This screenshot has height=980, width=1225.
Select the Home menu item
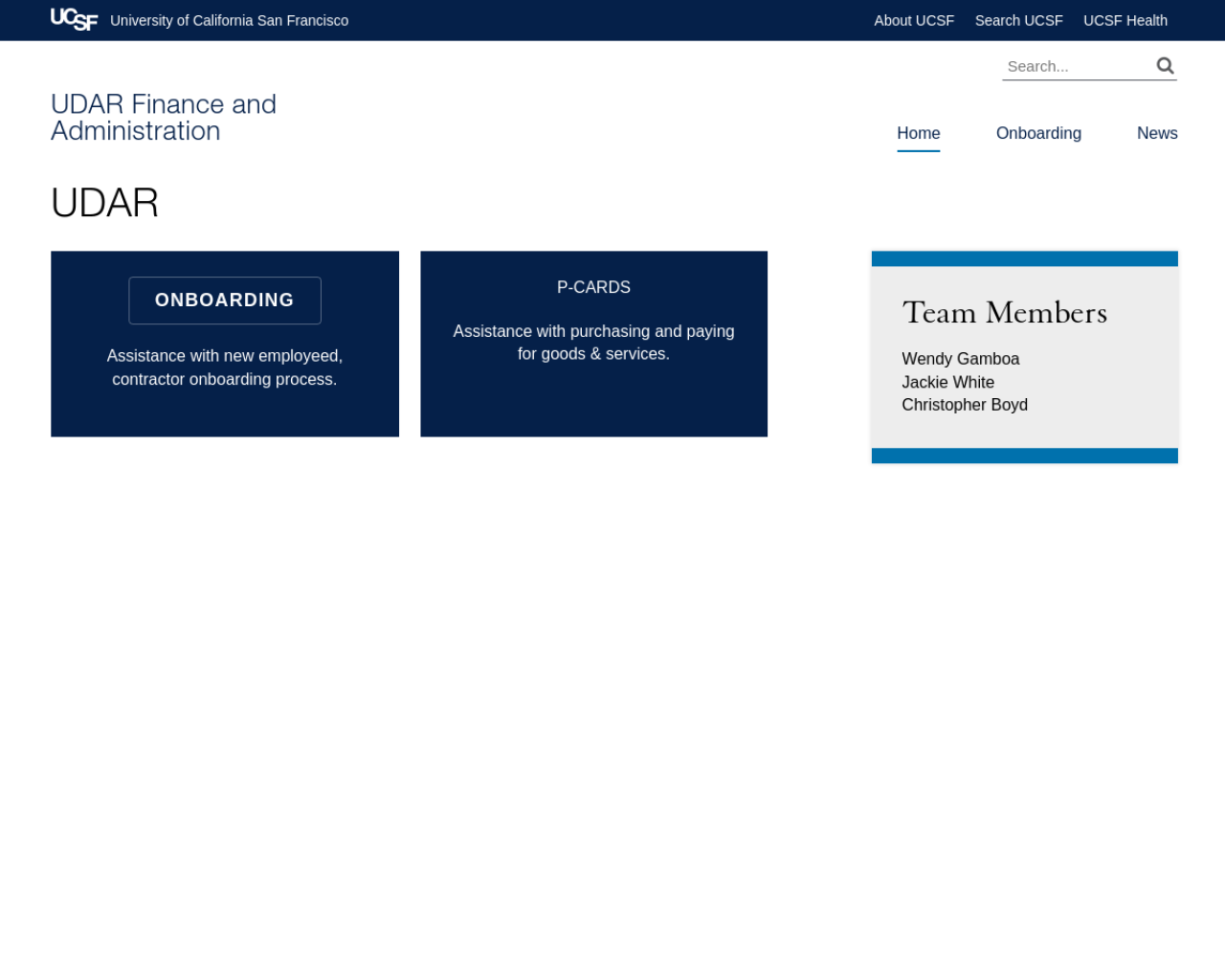[x=919, y=133]
